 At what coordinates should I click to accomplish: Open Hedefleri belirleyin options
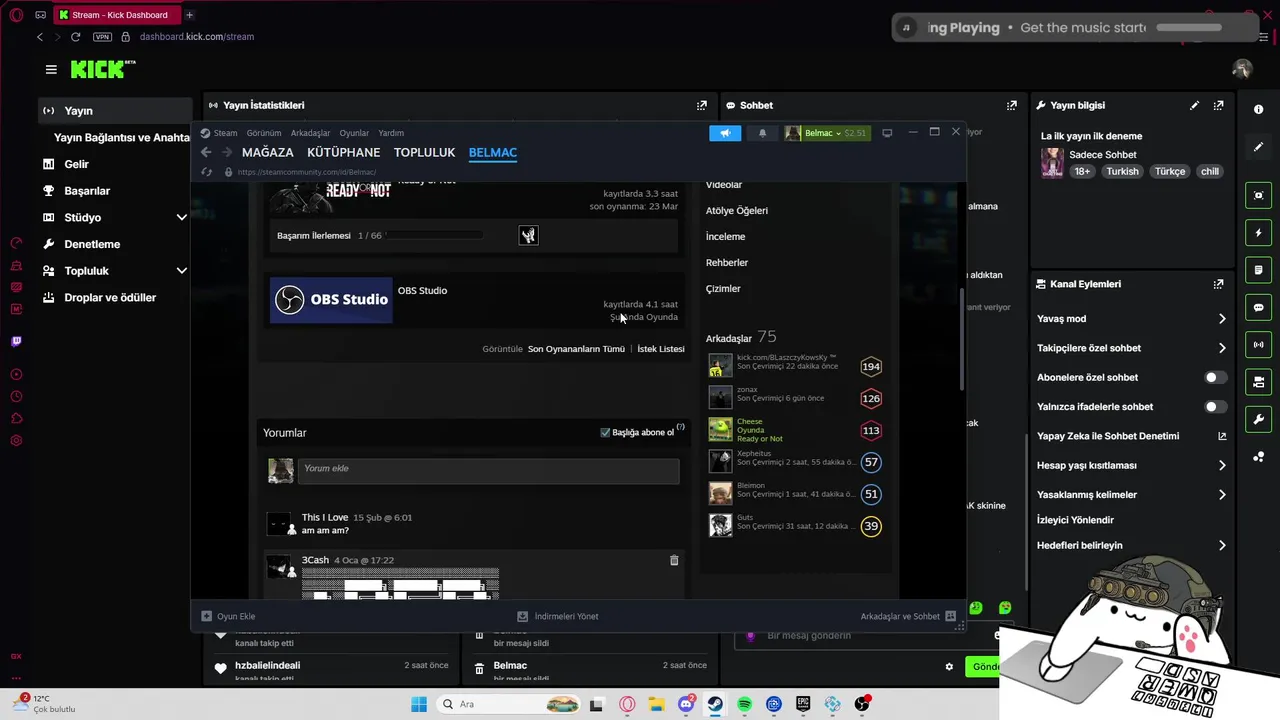click(1131, 546)
